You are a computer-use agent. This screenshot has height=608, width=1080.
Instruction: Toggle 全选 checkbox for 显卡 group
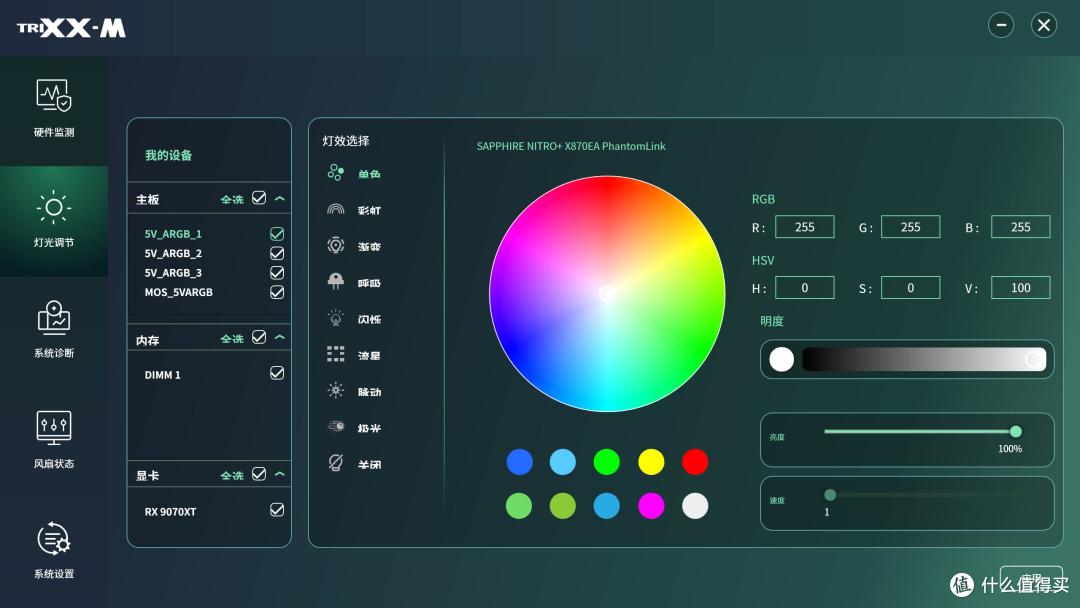[259, 474]
